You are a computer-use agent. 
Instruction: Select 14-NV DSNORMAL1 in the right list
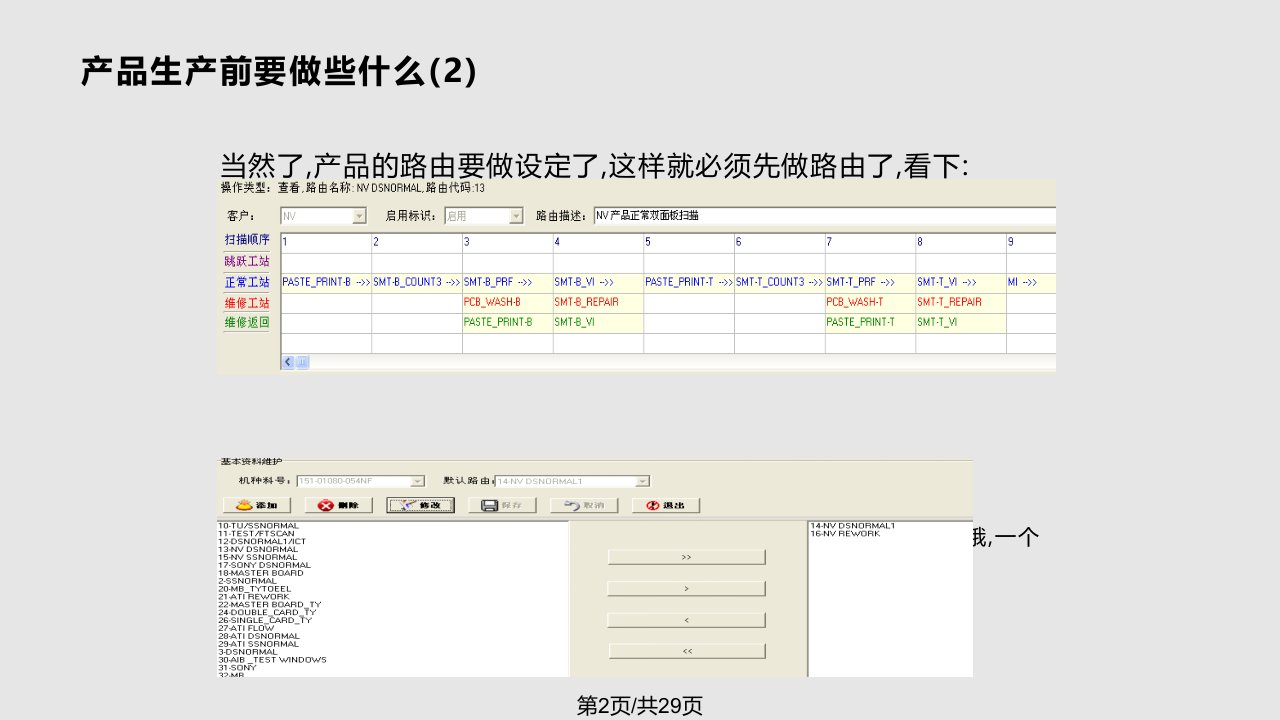tap(853, 526)
